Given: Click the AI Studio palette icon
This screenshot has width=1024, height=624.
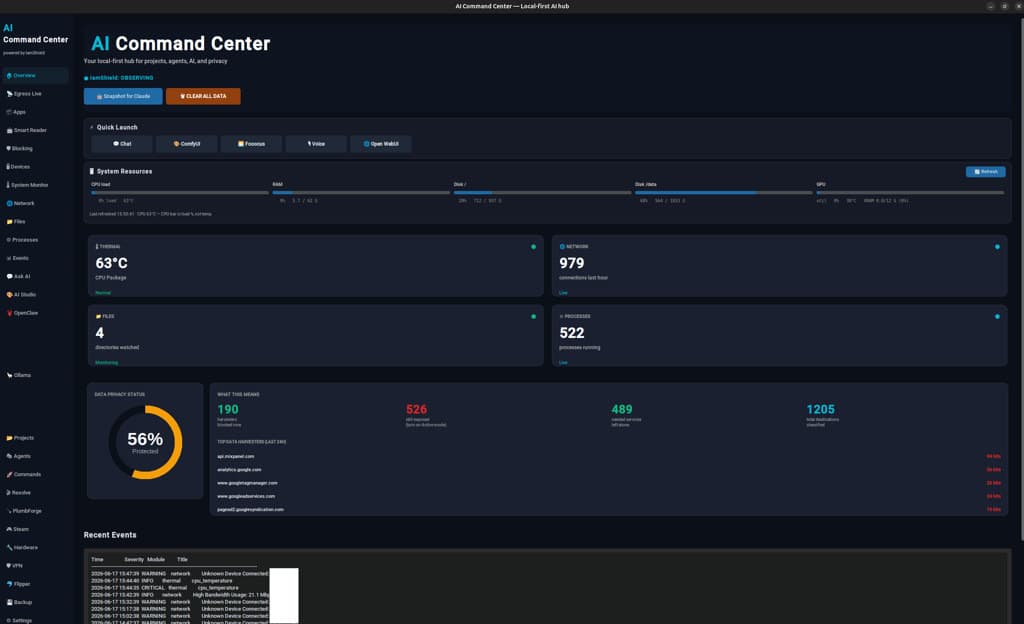Looking at the screenshot, I should [x=9, y=295].
